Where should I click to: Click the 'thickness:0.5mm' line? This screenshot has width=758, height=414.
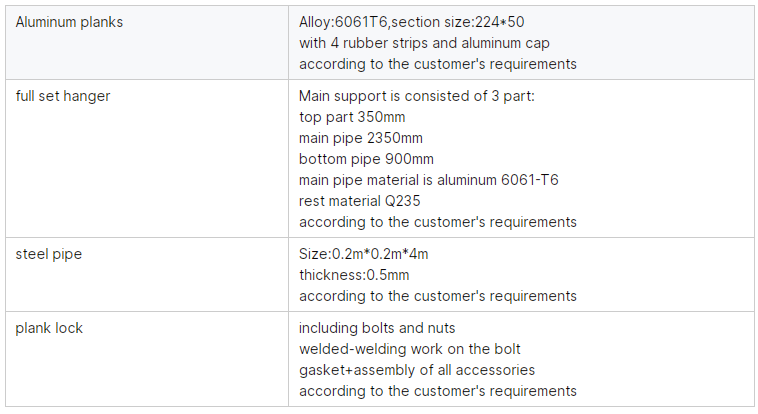click(x=354, y=275)
